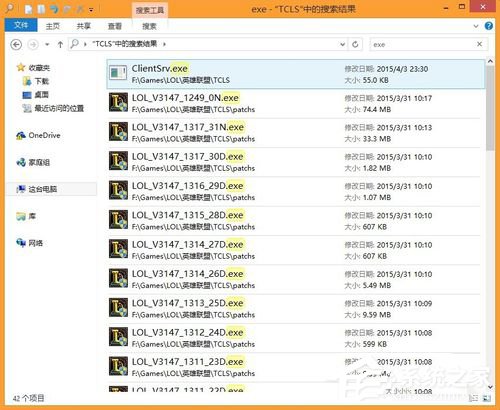Click the scrollbar up arrow
500x410 pixels.
click(490, 61)
